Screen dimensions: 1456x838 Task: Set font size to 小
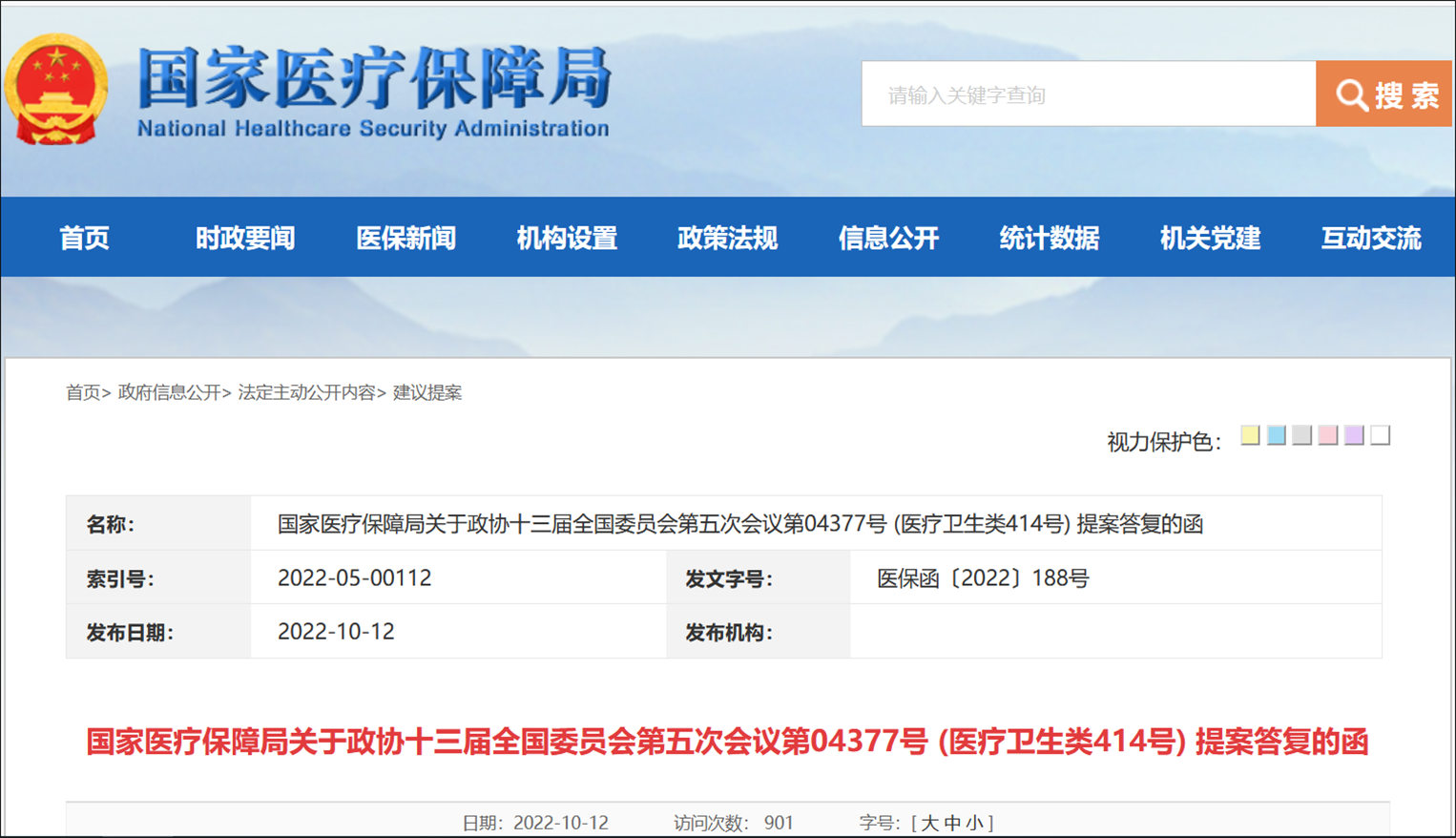click(x=974, y=823)
